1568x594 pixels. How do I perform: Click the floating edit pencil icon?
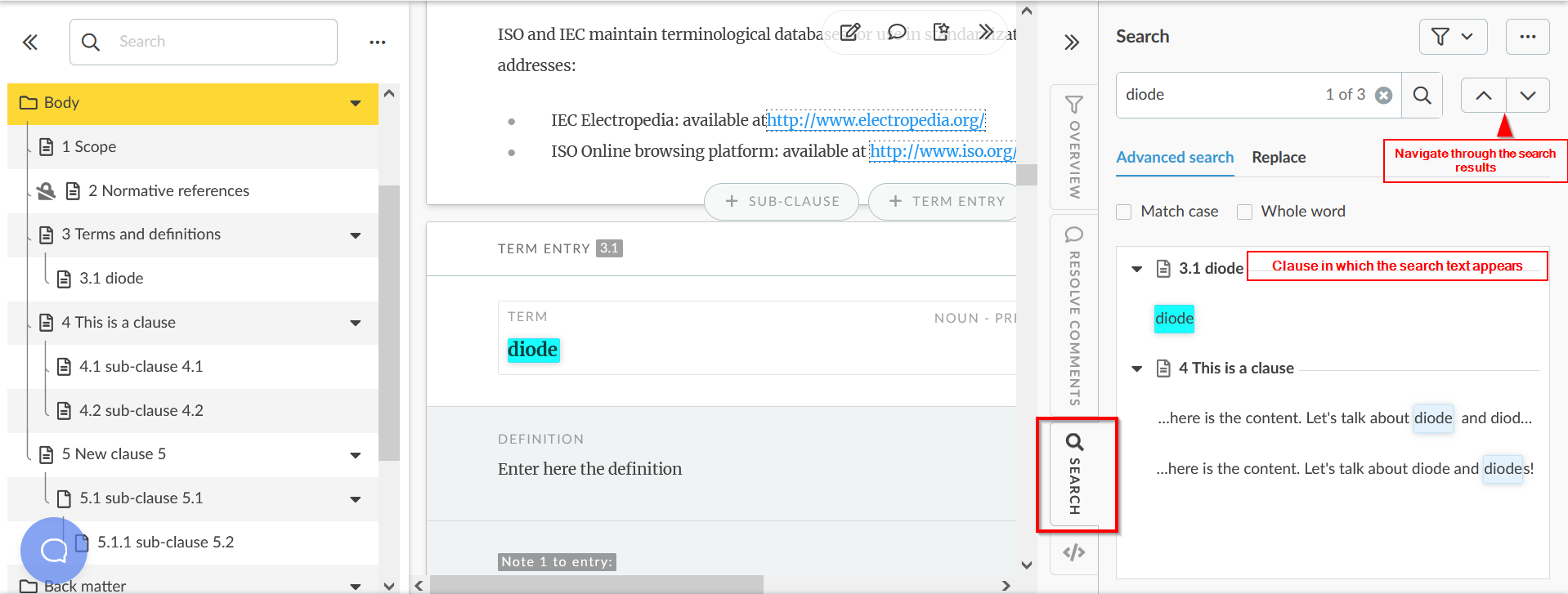pyautogui.click(x=850, y=32)
